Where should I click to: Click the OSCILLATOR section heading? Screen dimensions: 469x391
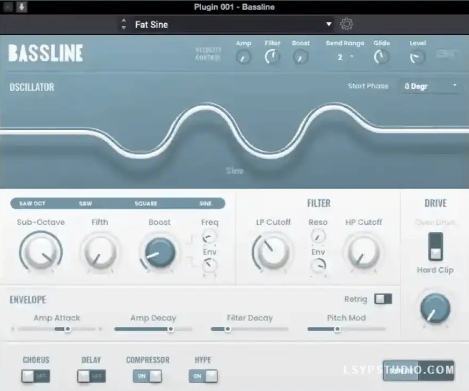point(32,87)
